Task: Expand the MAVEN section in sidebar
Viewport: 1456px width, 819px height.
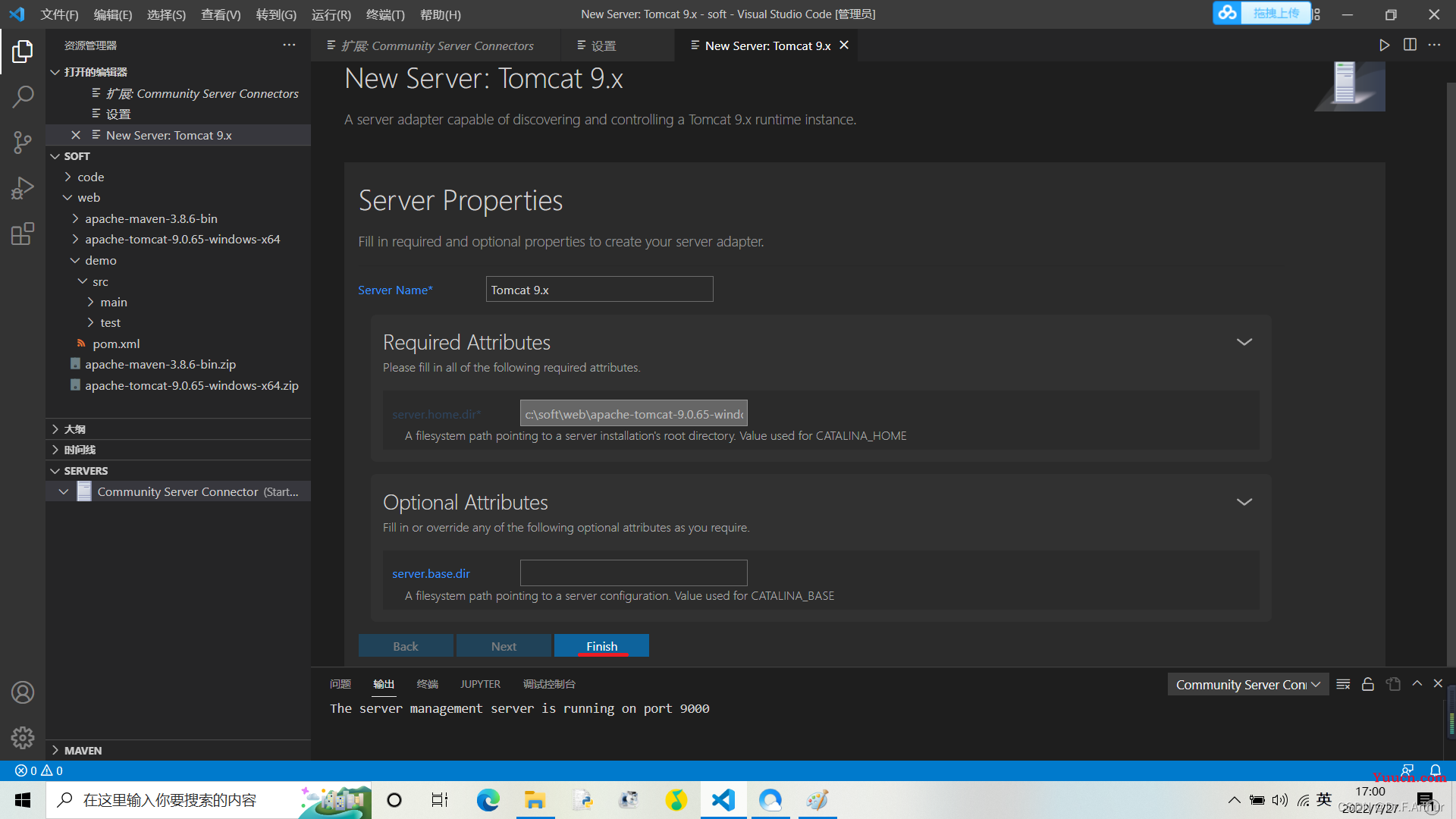Action: [x=57, y=749]
